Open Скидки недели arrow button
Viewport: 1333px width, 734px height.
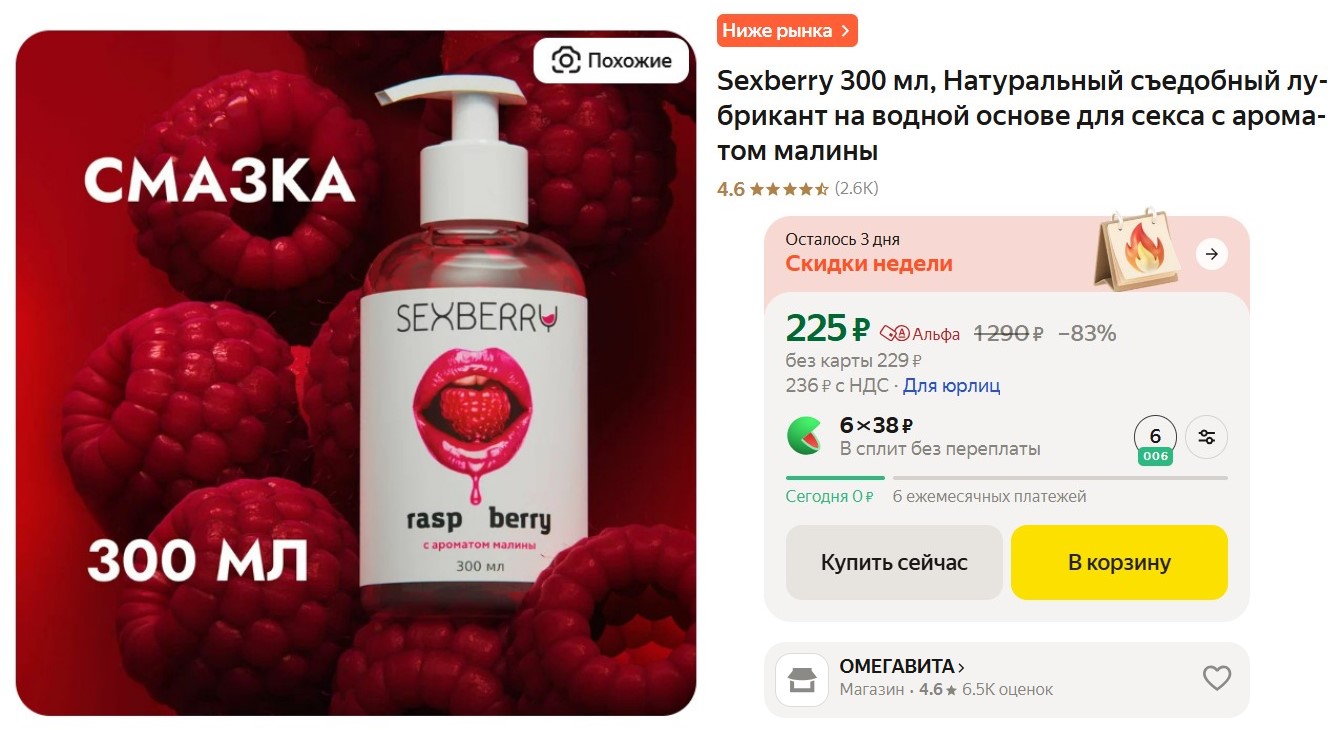pyautogui.click(x=1211, y=254)
